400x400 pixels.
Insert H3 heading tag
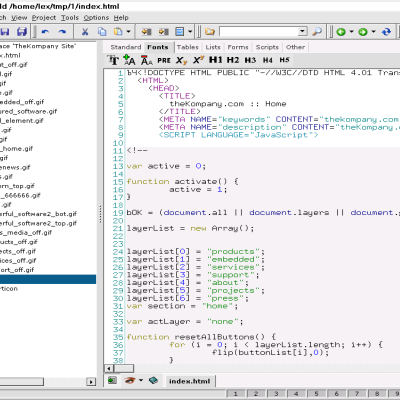[x=250, y=60]
